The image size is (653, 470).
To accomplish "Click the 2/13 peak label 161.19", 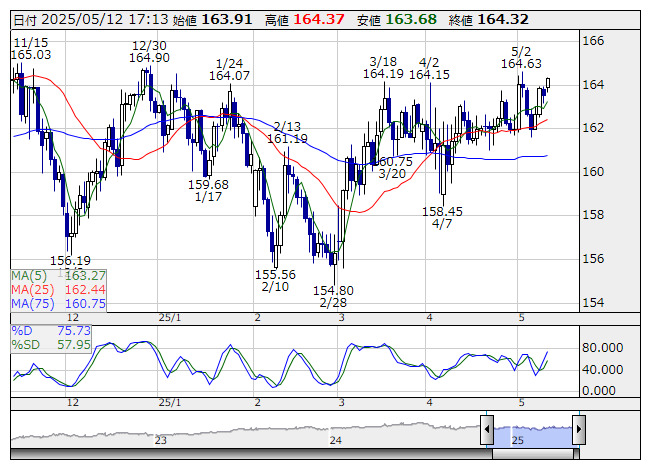I will [287, 132].
